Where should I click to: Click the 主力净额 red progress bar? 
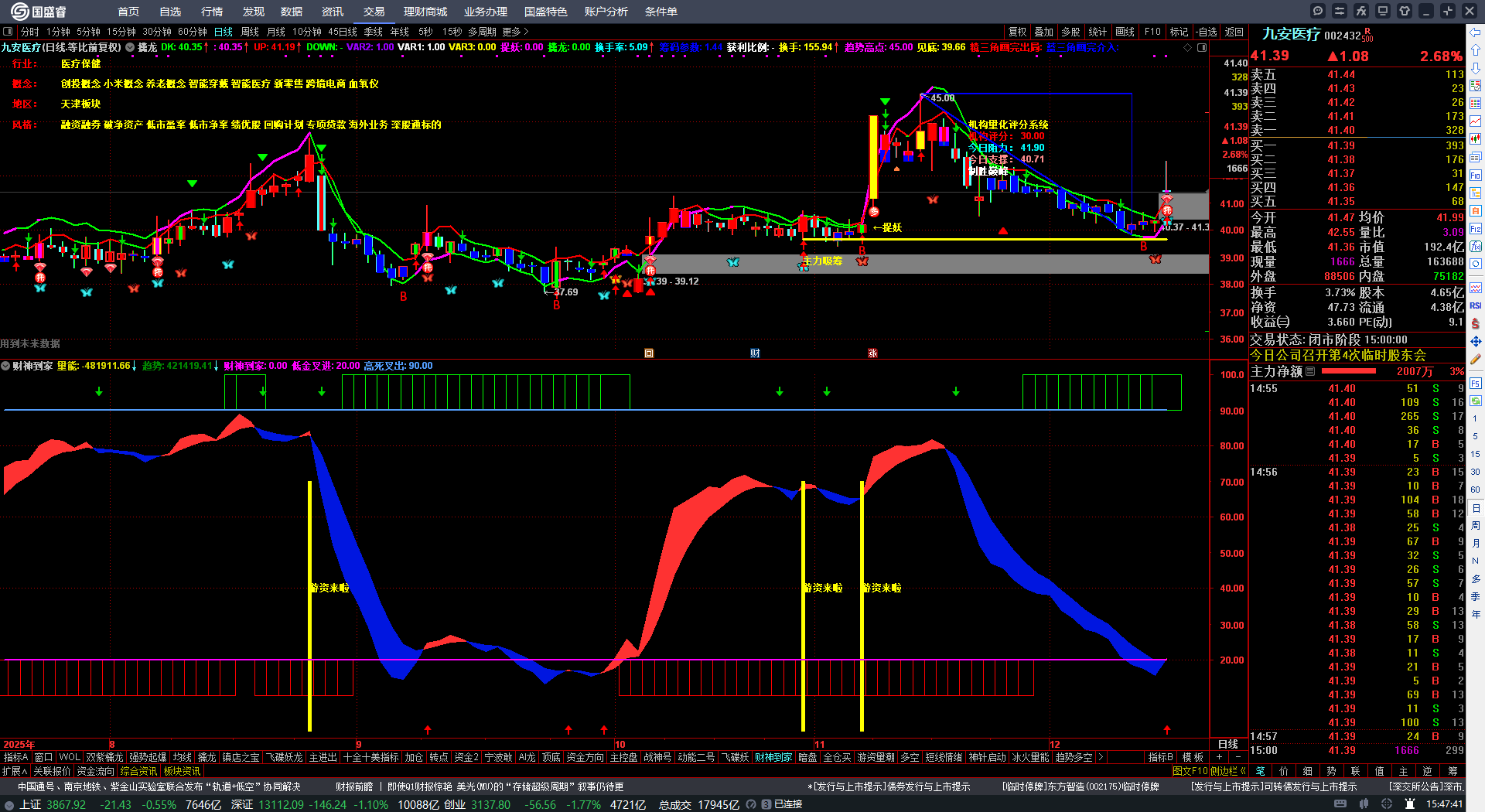(x=1349, y=371)
